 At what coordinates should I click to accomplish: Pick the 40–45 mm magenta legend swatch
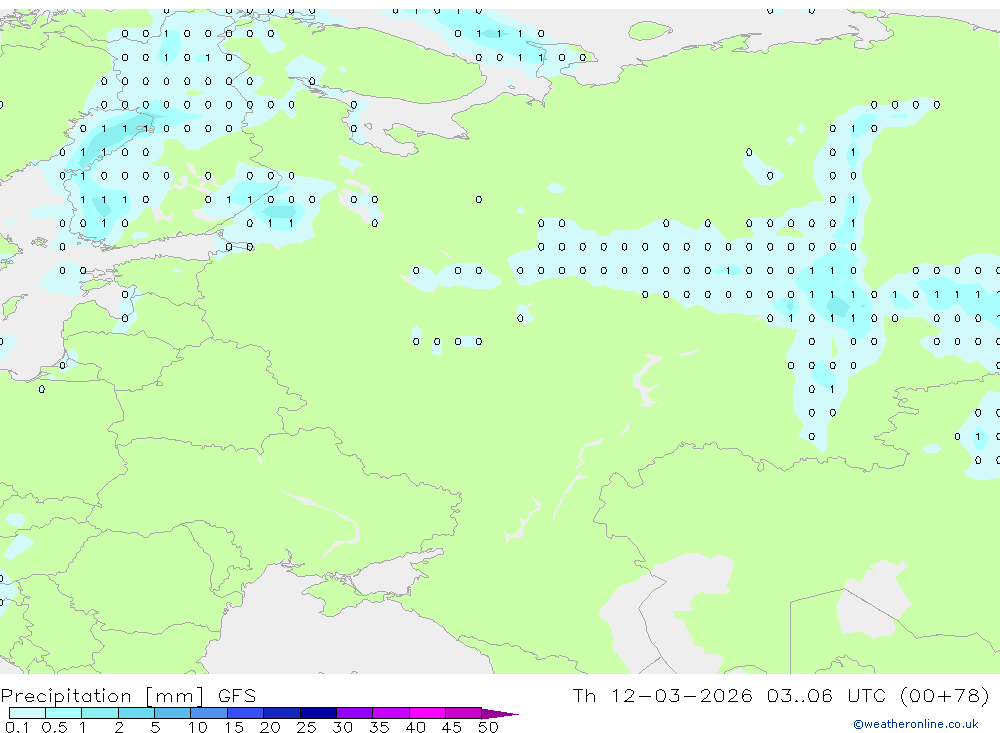[x=427, y=713]
